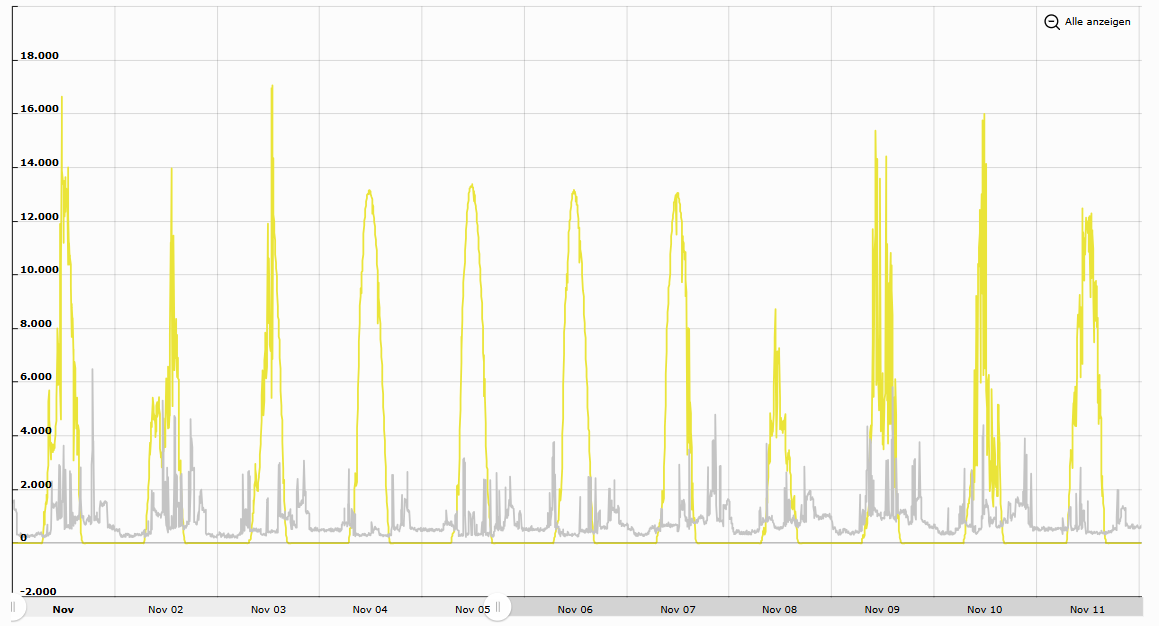This screenshot has width=1159, height=626.
Task: Jump to Nov 07 in the range scrollbar
Action: pos(677,609)
